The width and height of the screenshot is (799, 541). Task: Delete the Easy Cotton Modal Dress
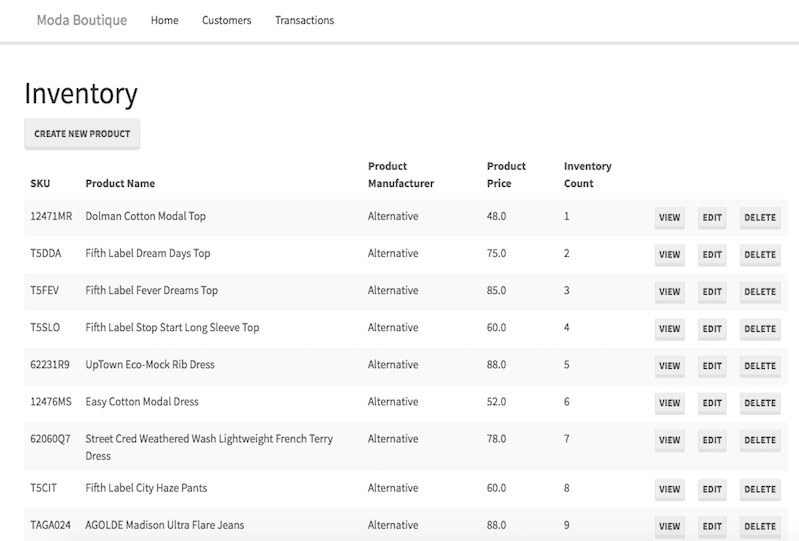coord(760,403)
